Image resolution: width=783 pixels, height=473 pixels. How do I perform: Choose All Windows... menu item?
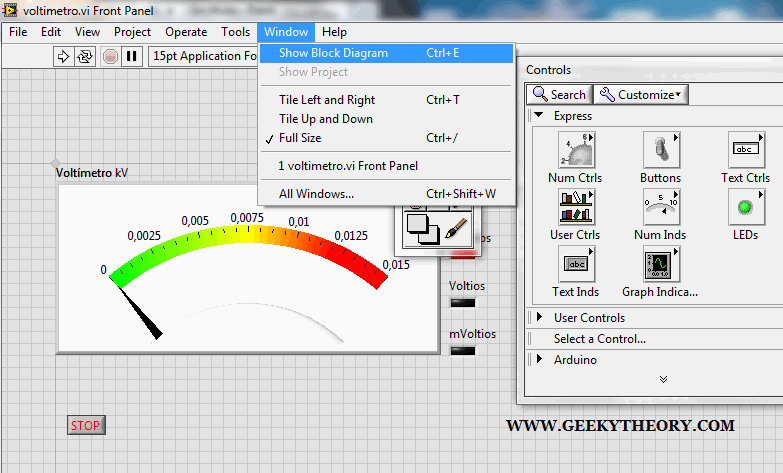tap(387, 194)
